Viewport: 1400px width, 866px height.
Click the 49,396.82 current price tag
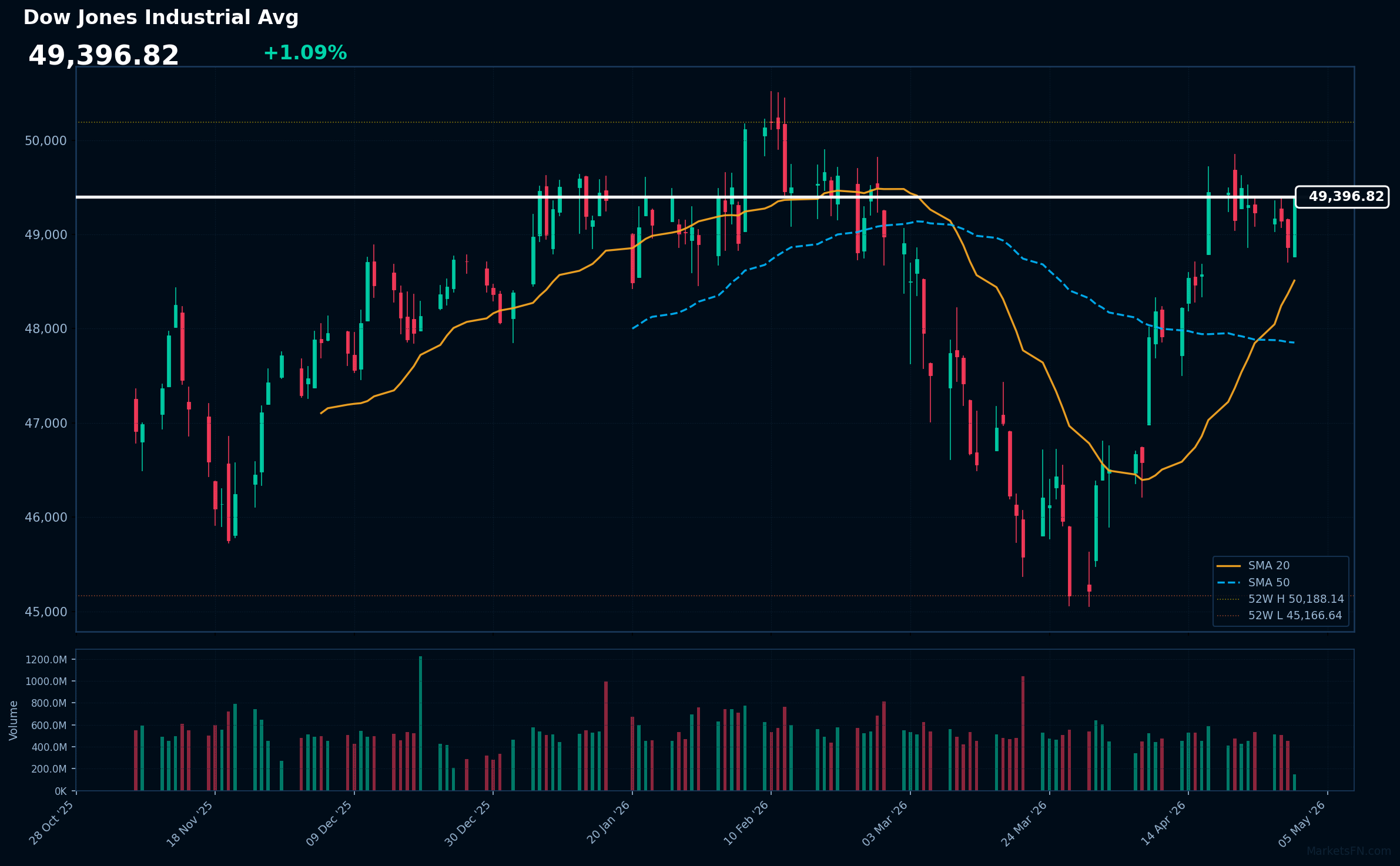click(x=1342, y=197)
